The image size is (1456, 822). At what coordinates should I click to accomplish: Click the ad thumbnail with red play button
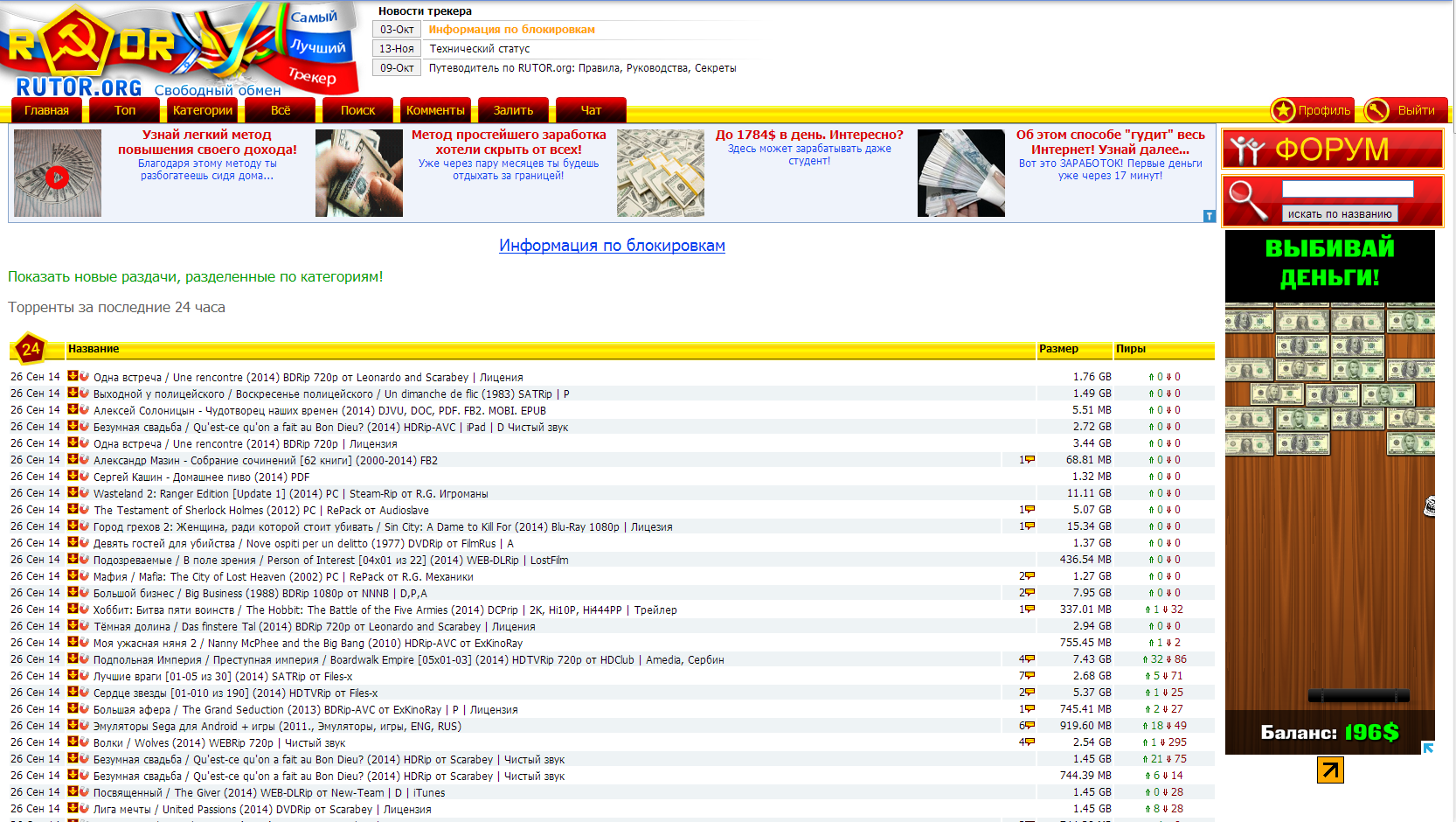(x=58, y=173)
